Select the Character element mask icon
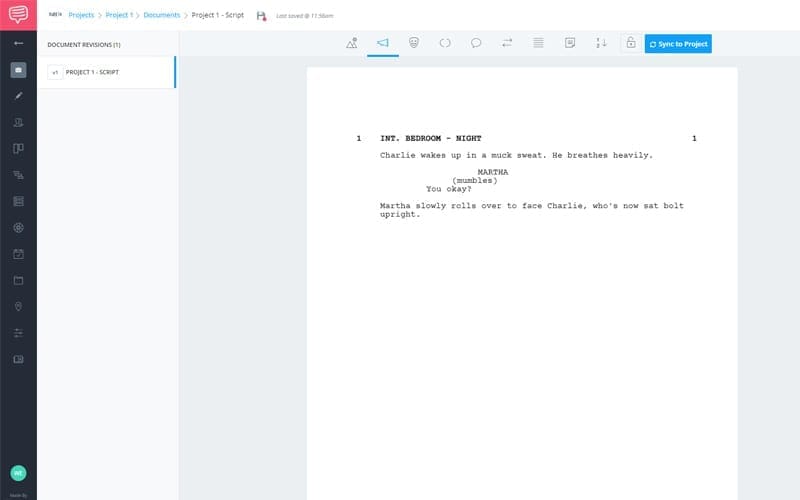Viewport: 800px width, 500px height. (414, 43)
